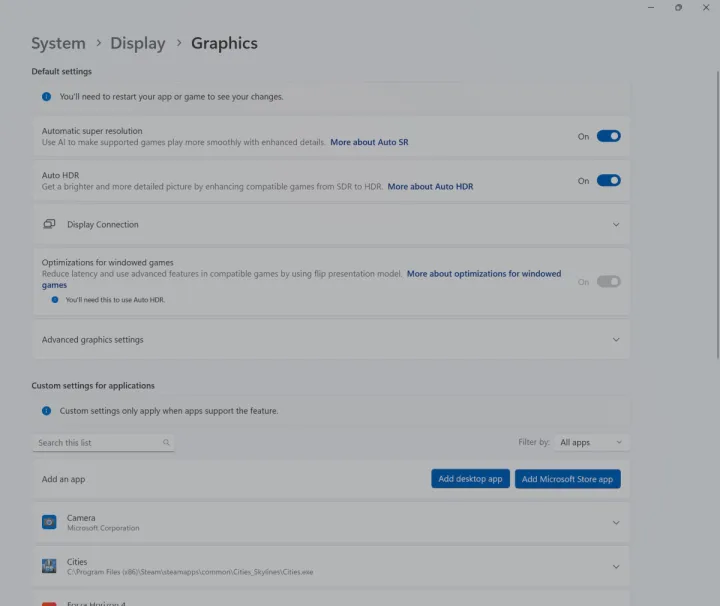Click the search magnifier icon in list search
This screenshot has width=720, height=606.
(x=166, y=442)
